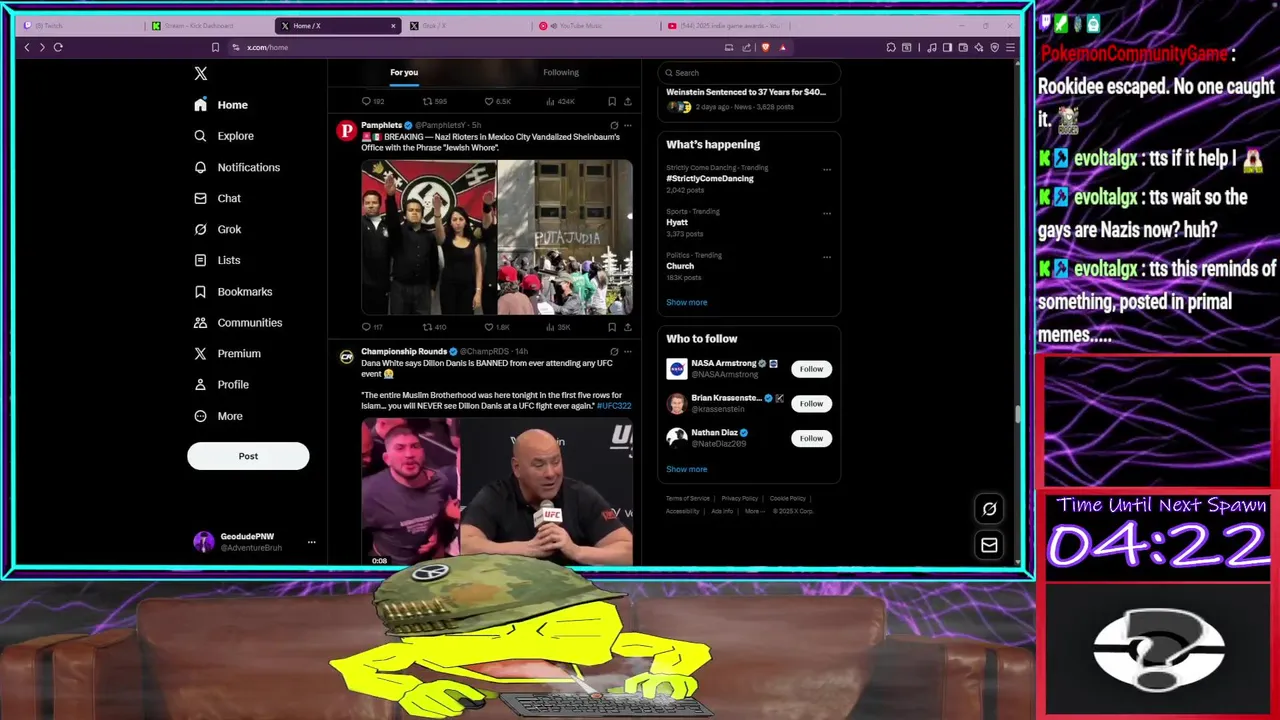Open account menu dots beside GeodudePNW
1280x720 pixels.
311,542
